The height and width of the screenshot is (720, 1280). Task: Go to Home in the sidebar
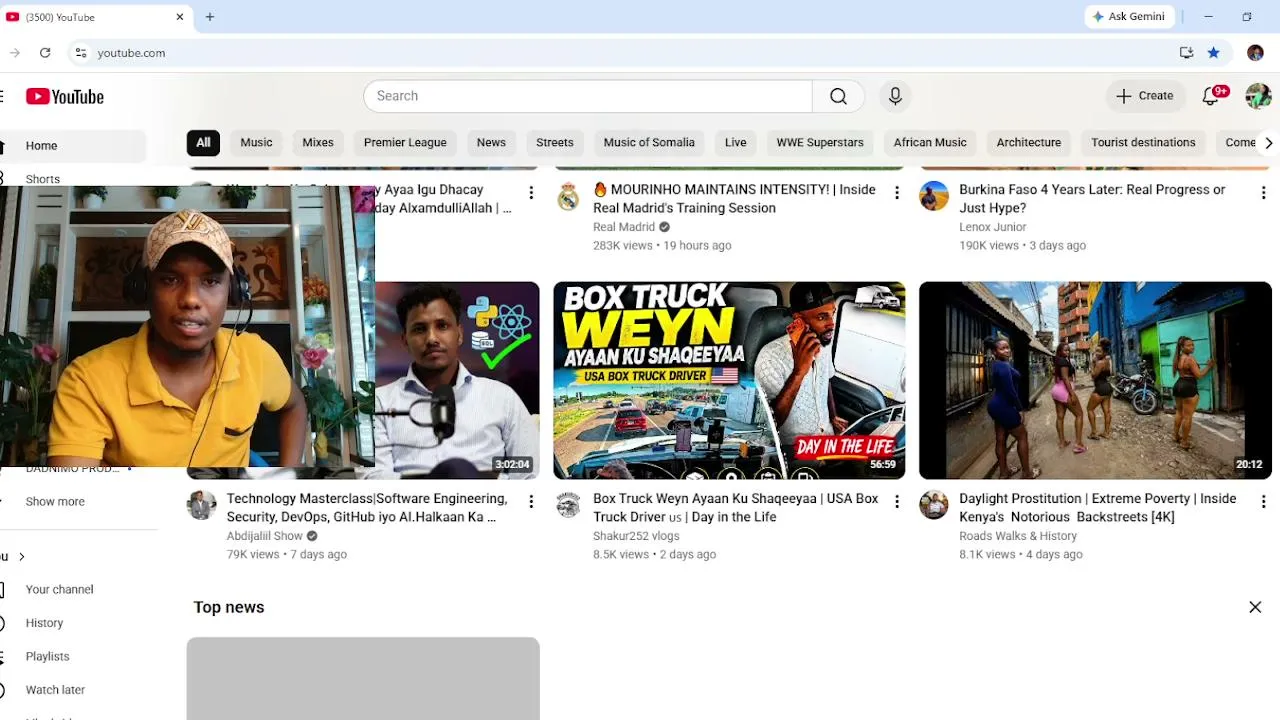tap(73, 146)
